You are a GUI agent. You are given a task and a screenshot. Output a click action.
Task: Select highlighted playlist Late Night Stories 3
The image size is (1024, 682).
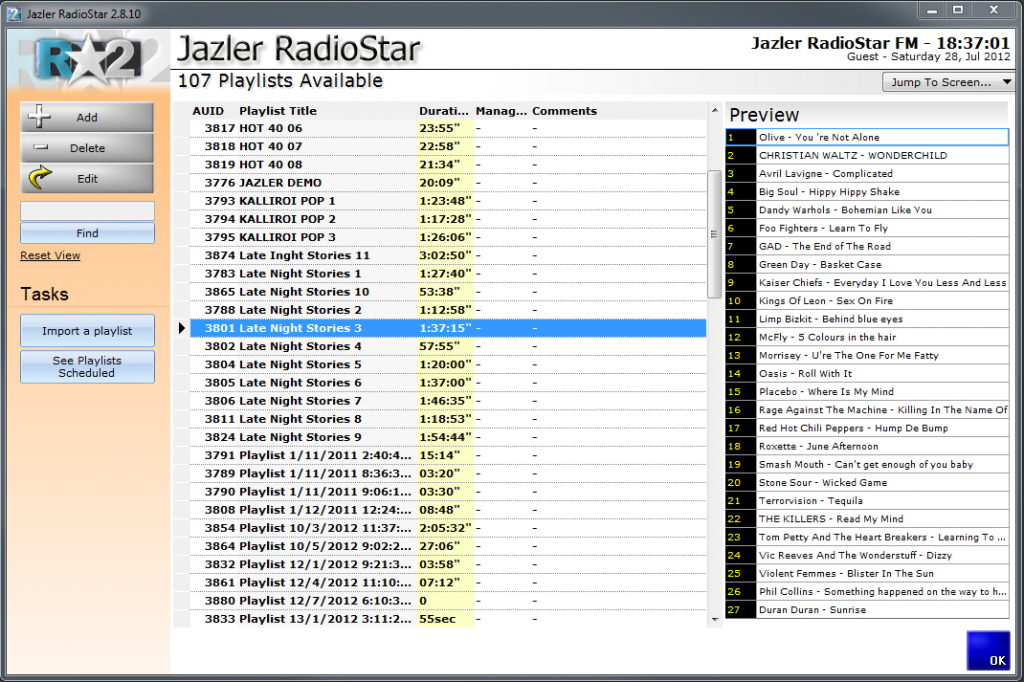click(x=448, y=328)
